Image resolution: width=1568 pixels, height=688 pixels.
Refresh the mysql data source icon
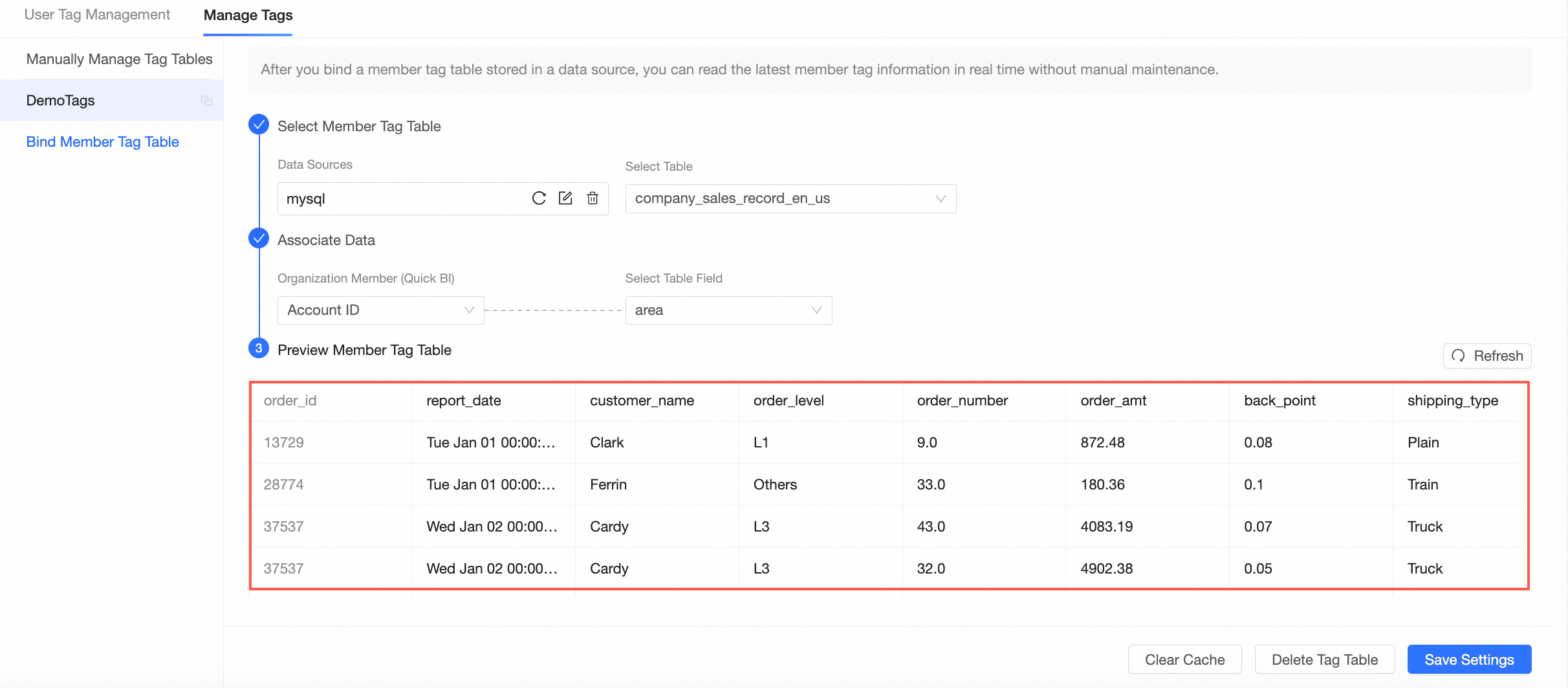[x=539, y=199]
